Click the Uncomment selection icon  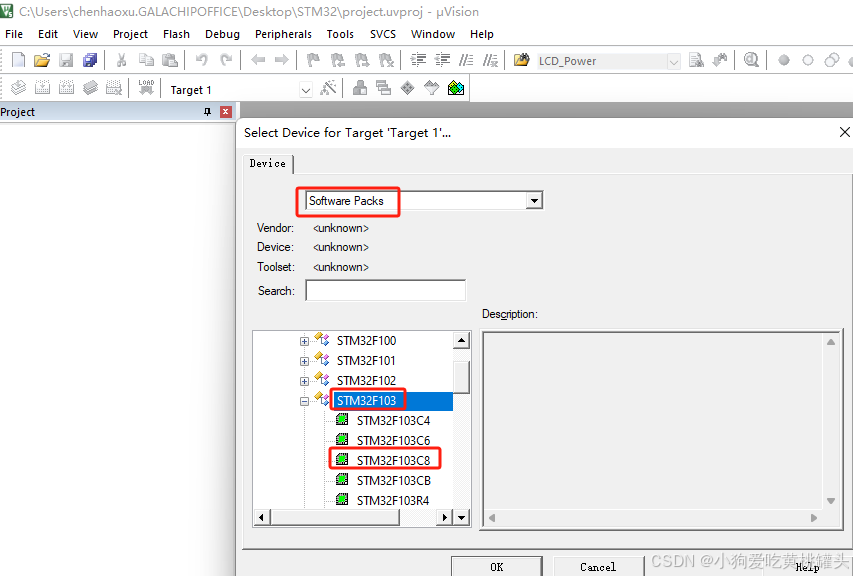pos(490,60)
